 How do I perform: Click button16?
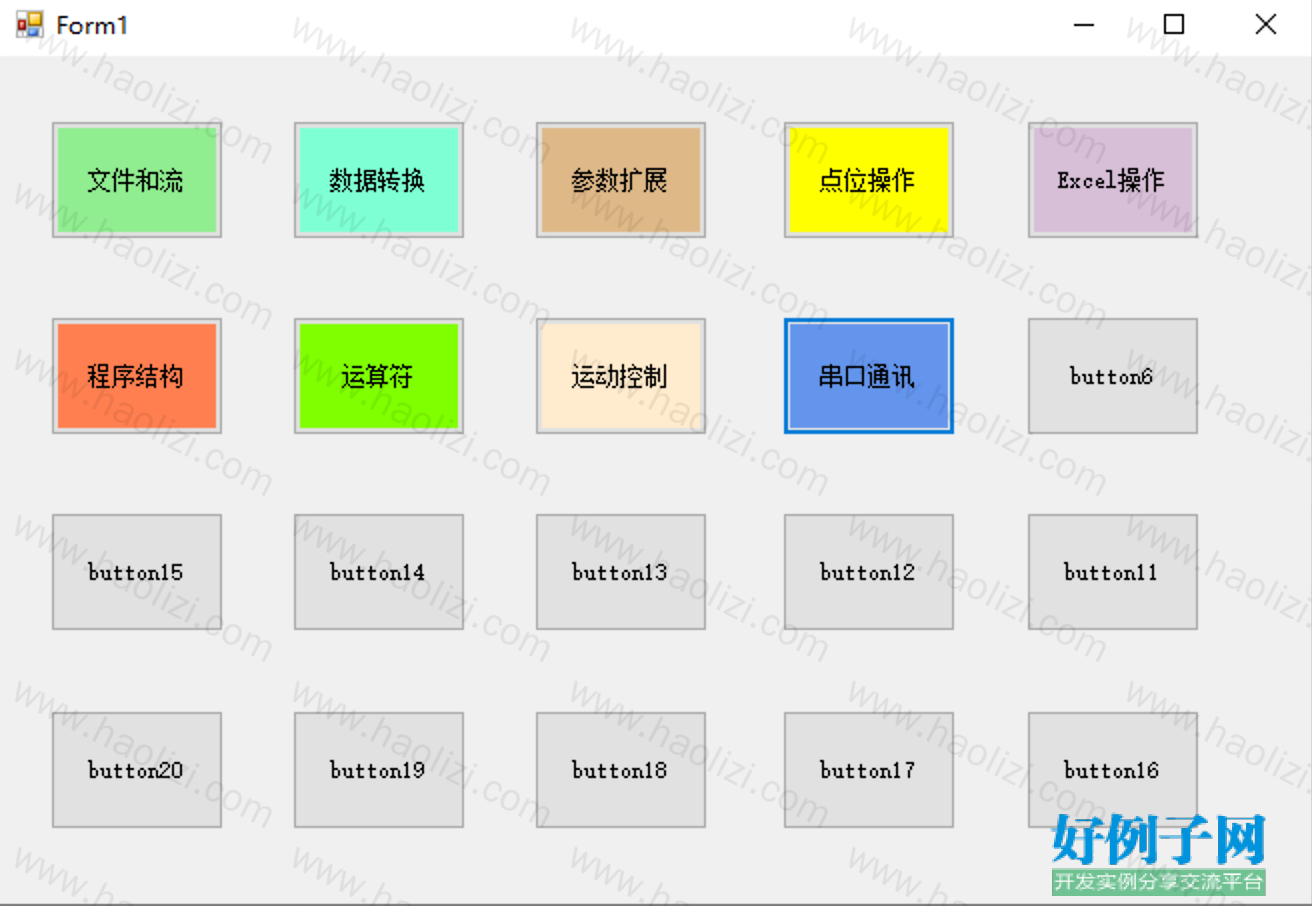tap(1113, 770)
